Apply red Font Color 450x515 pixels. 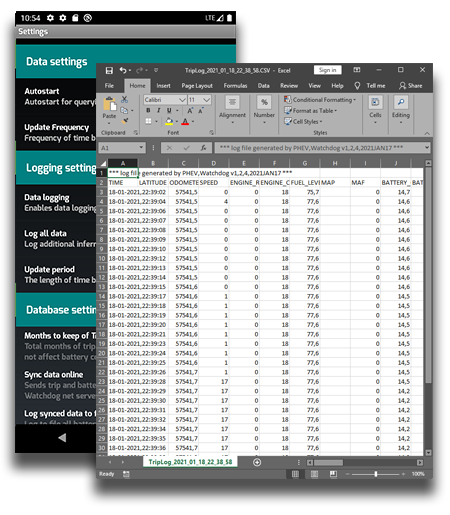click(x=185, y=121)
